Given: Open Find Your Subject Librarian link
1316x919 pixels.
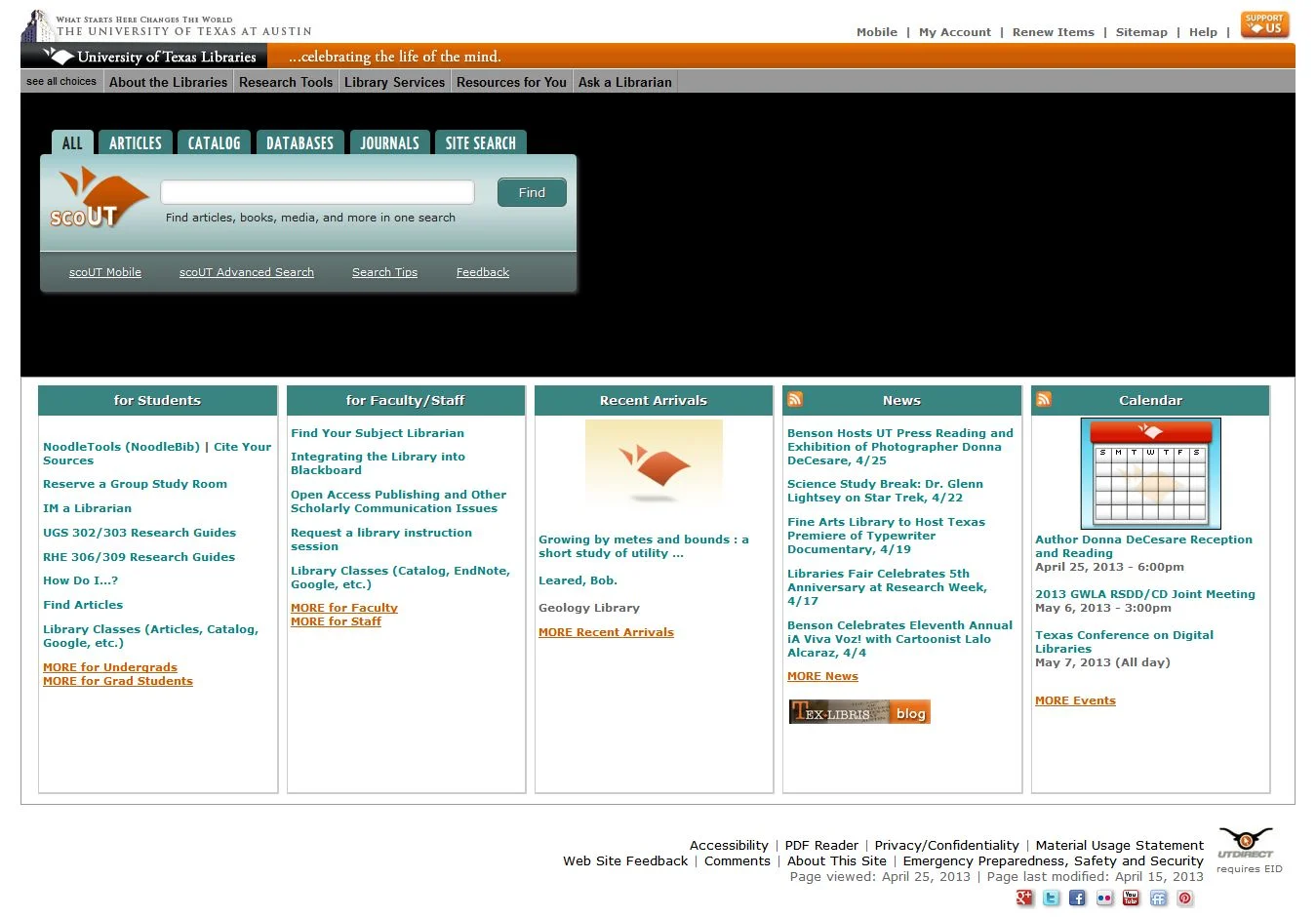Looking at the screenshot, I should [x=378, y=433].
